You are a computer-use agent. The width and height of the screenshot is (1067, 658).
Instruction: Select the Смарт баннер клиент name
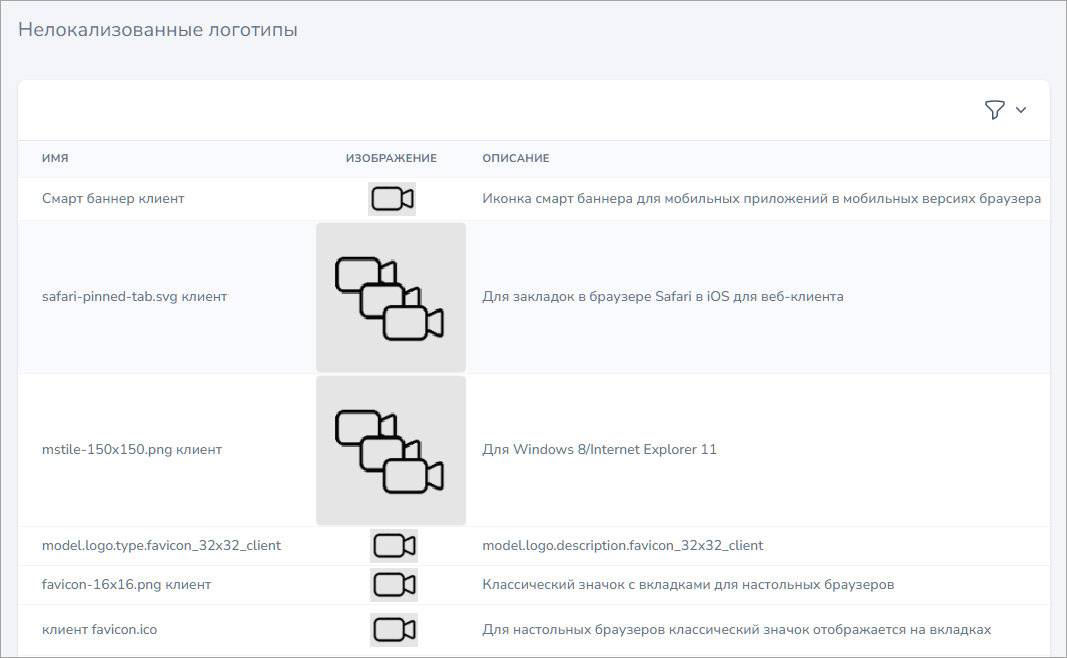pyautogui.click(x=113, y=199)
